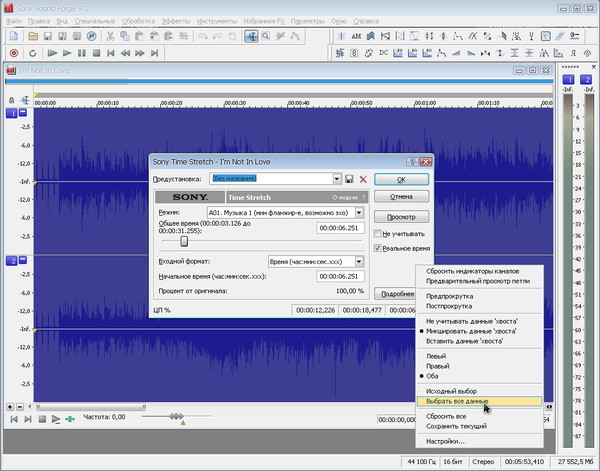Click the OK button

[x=401, y=179]
